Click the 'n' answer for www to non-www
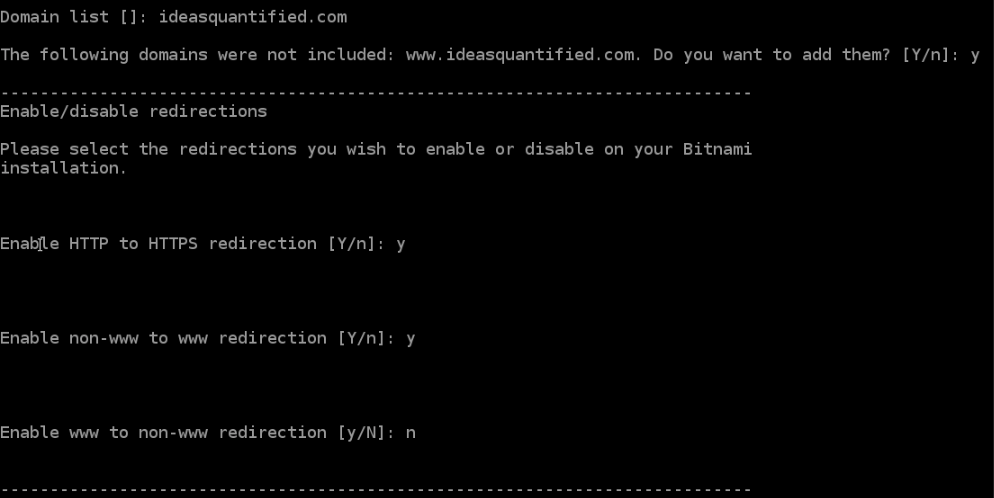 411,433
